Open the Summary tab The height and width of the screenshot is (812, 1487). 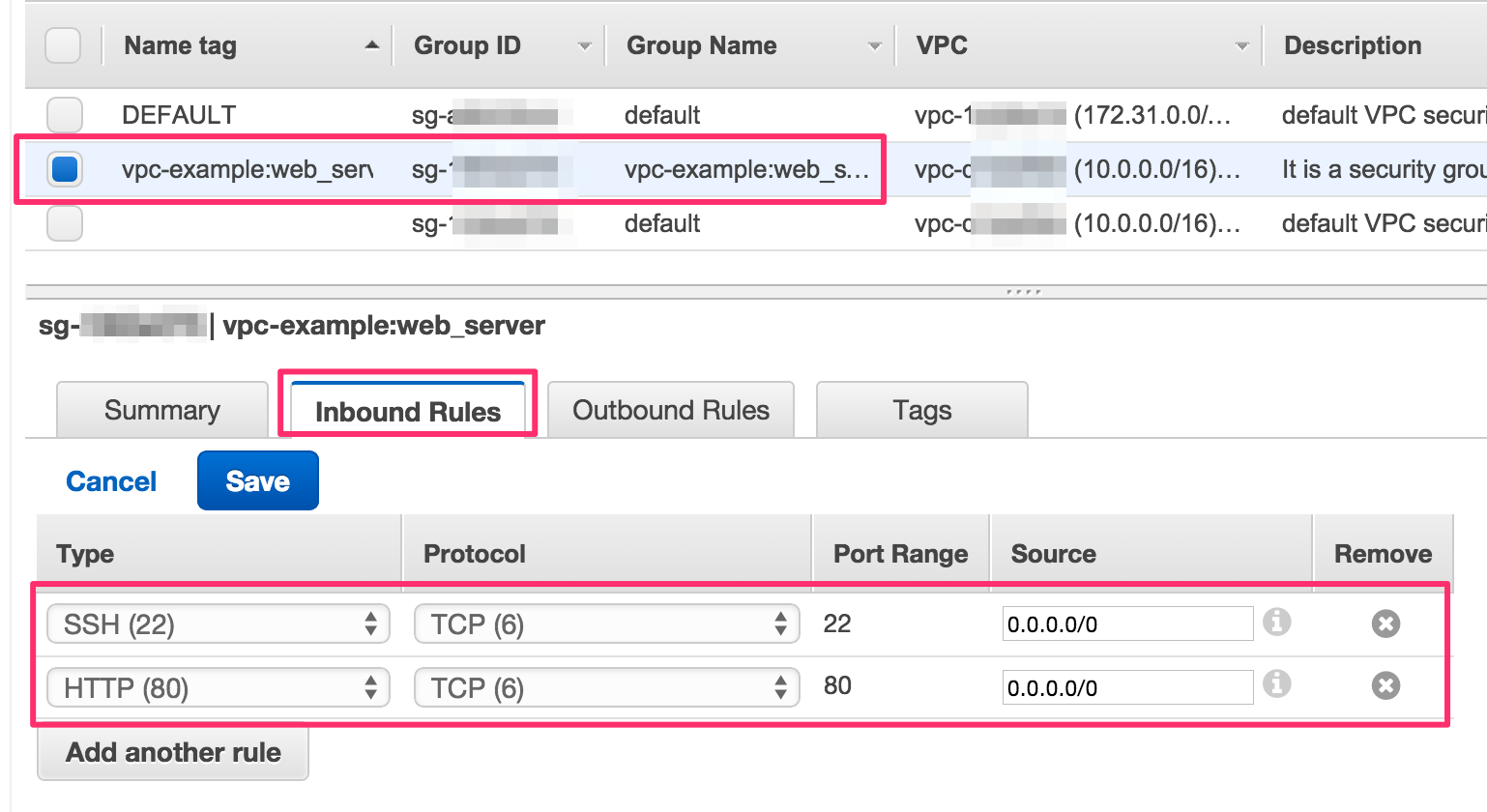(x=162, y=411)
